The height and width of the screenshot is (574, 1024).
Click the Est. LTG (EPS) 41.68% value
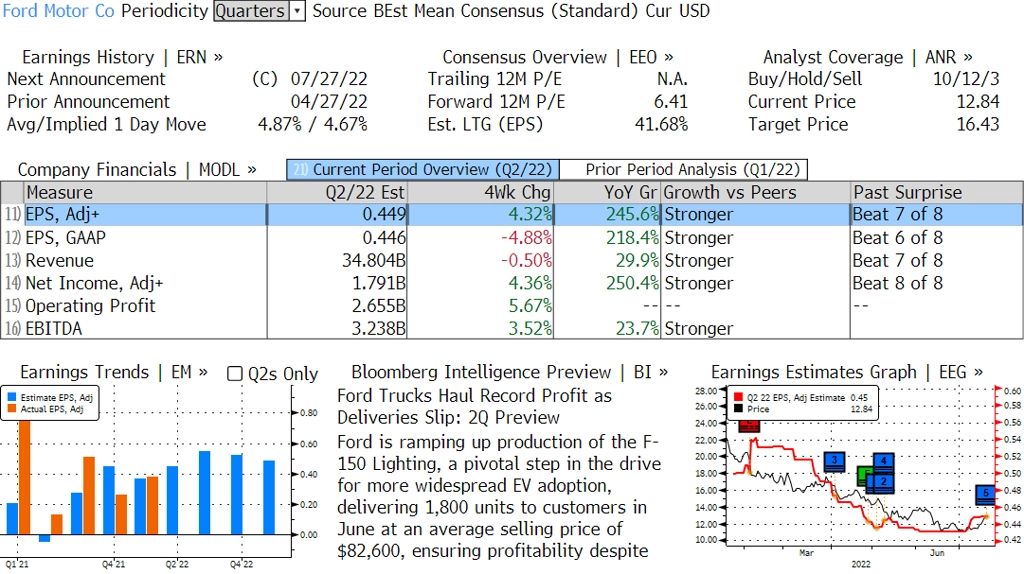(x=661, y=125)
